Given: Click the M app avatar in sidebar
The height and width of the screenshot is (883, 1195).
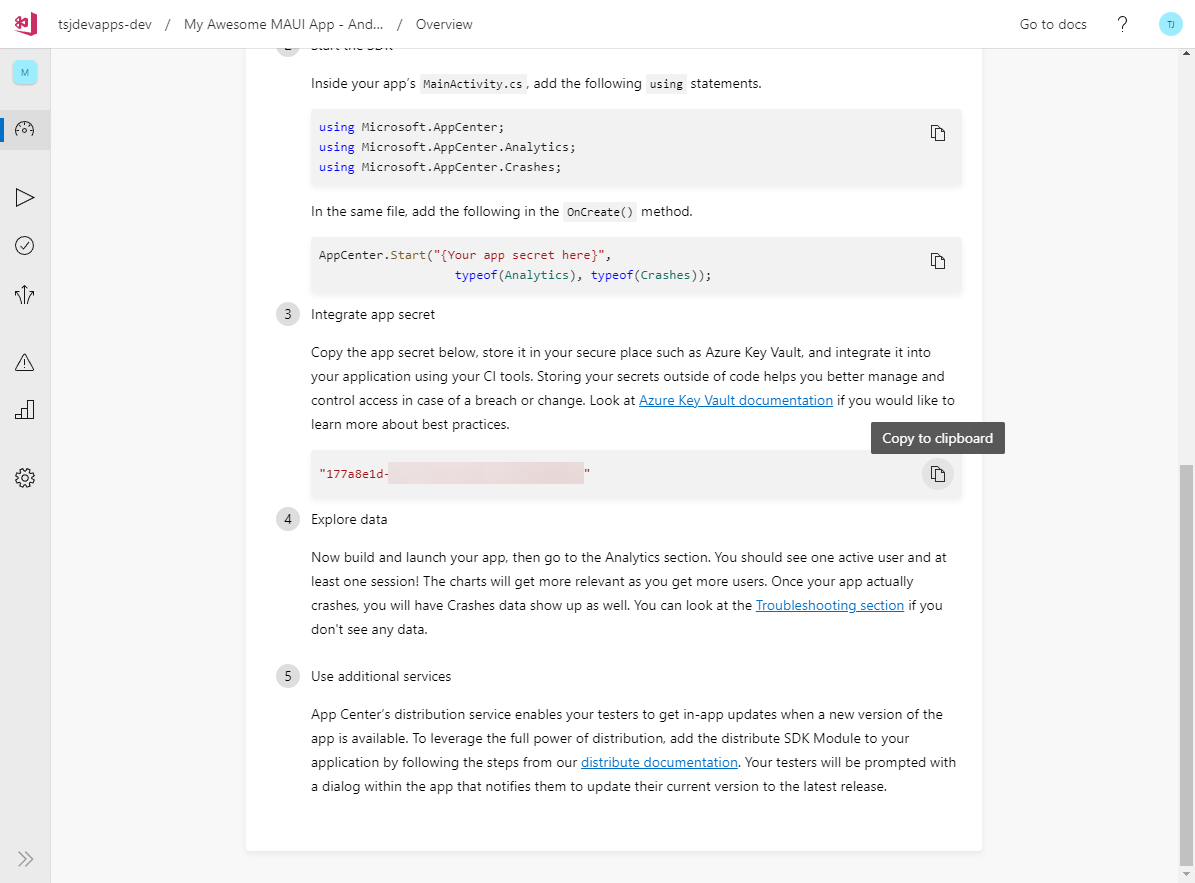Looking at the screenshot, I should pos(25,72).
